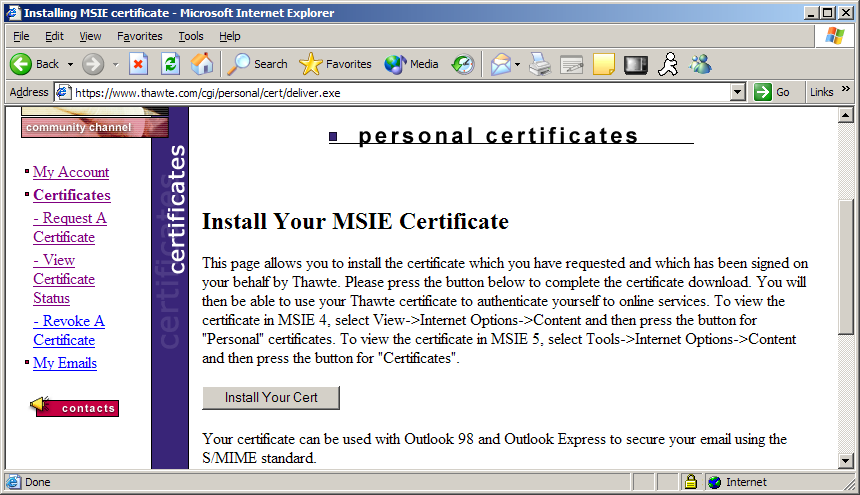
Task: Click the Refresh page icon
Action: coord(170,64)
